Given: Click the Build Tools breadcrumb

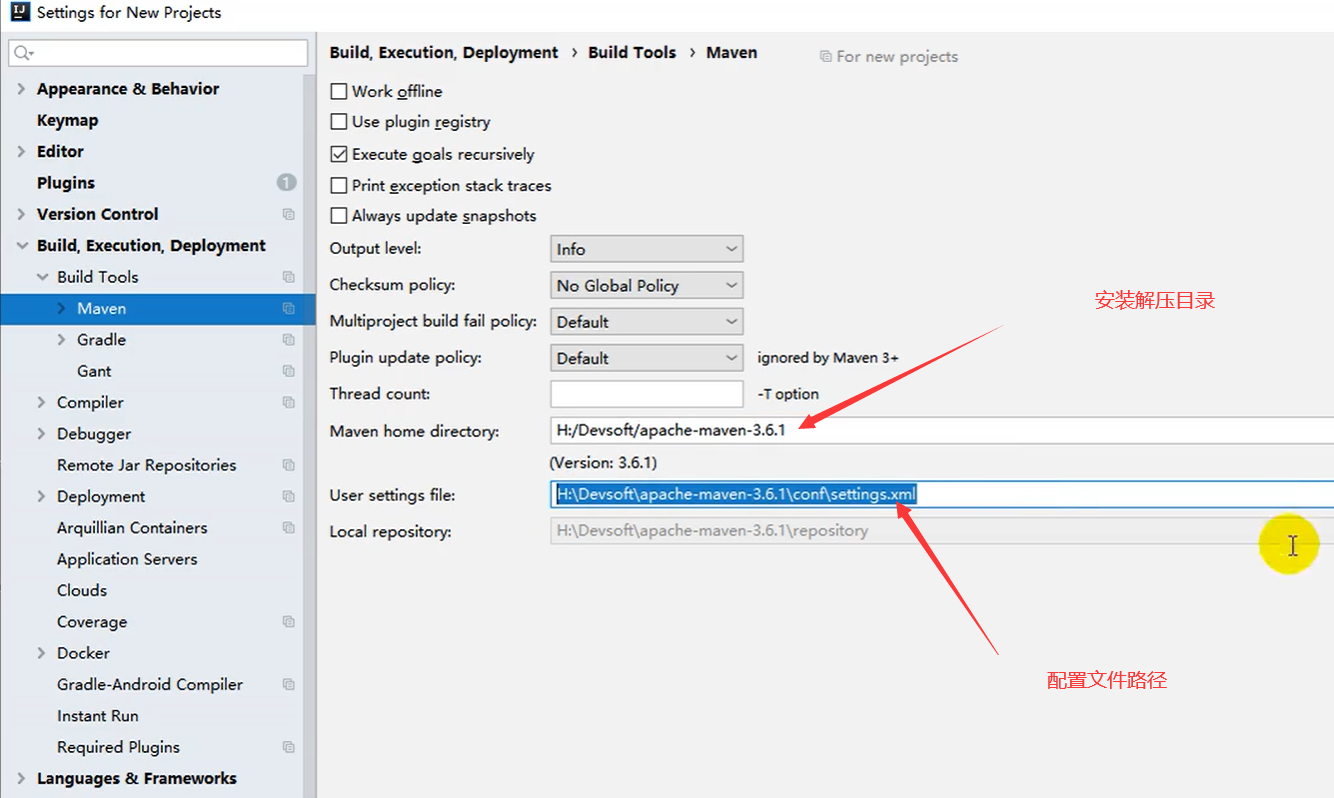Looking at the screenshot, I should click(x=632, y=52).
